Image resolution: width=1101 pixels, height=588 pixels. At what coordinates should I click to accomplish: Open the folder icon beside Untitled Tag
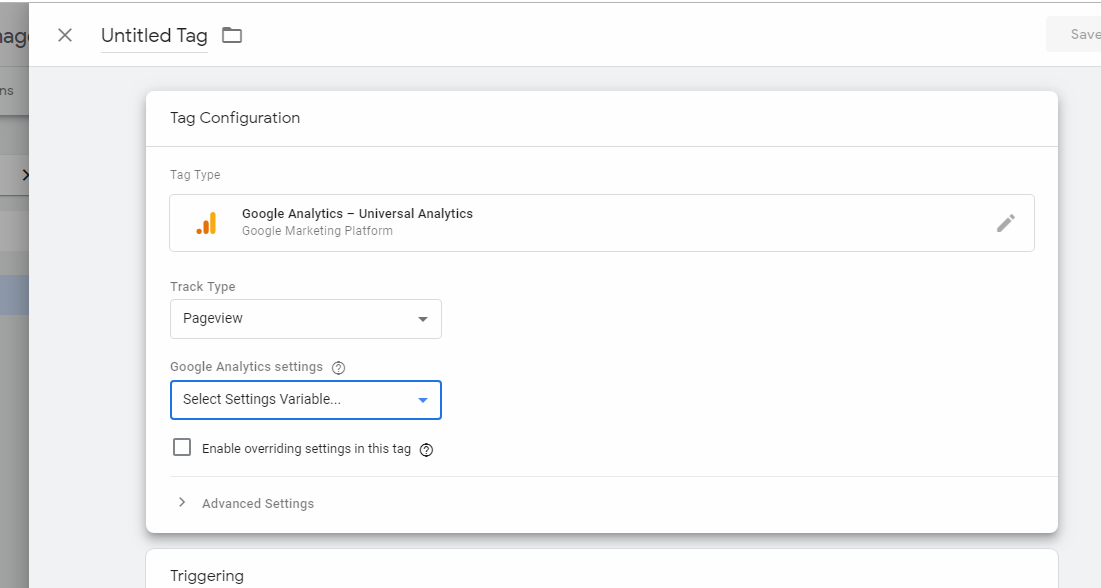(232, 35)
